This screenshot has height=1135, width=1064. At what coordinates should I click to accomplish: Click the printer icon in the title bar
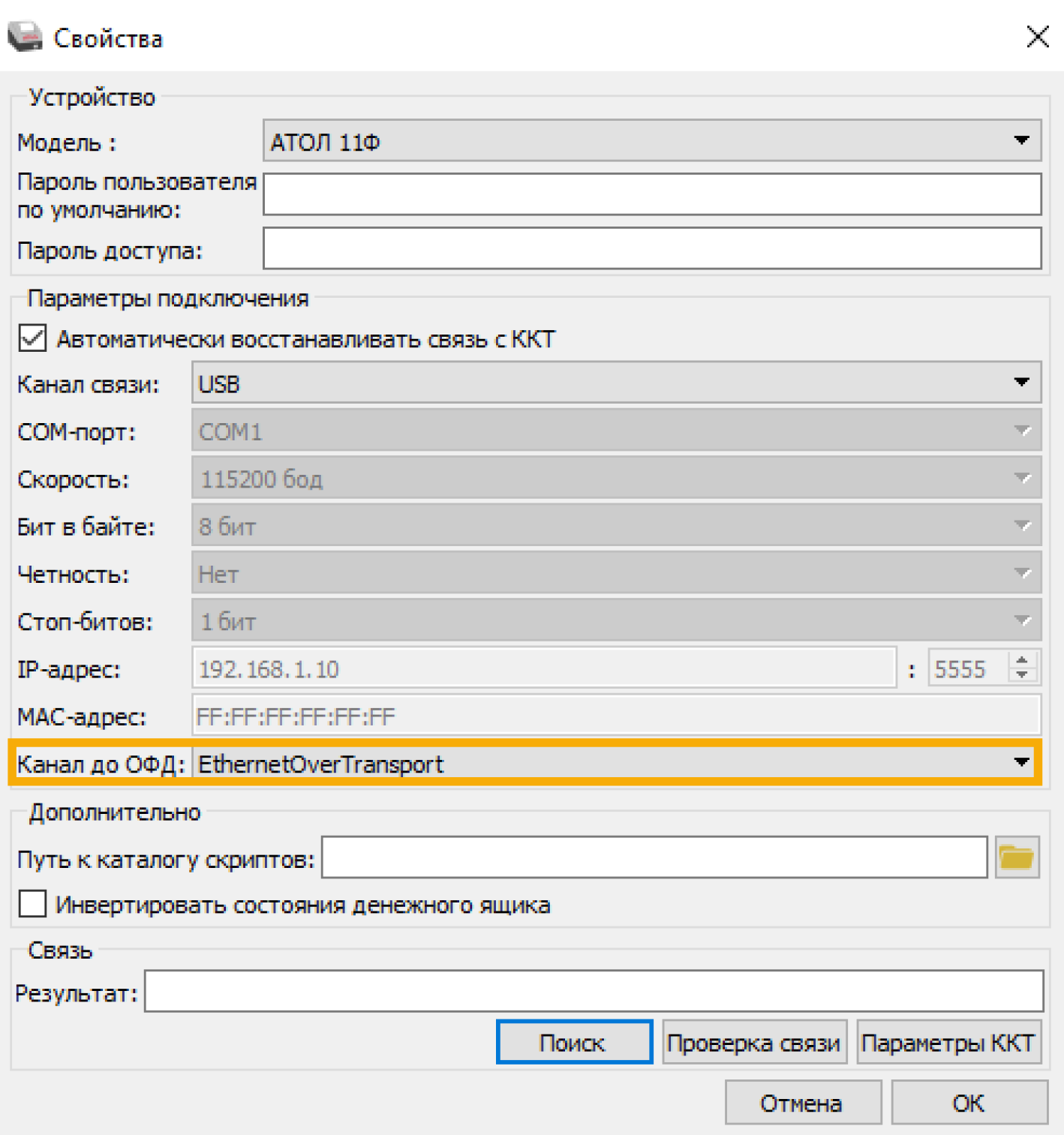tap(26, 37)
